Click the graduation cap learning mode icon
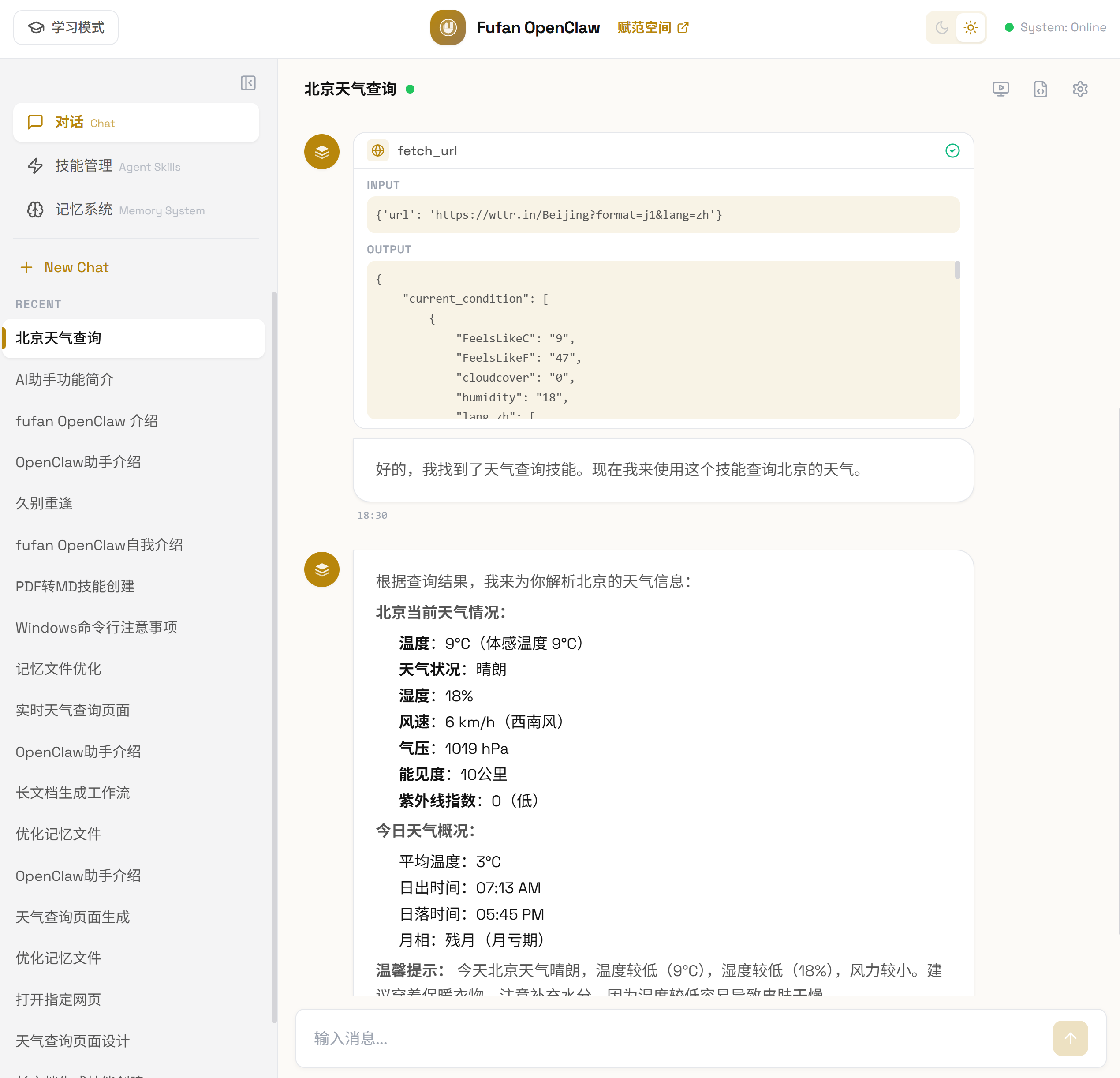The width and height of the screenshot is (1120, 1078). 36,27
